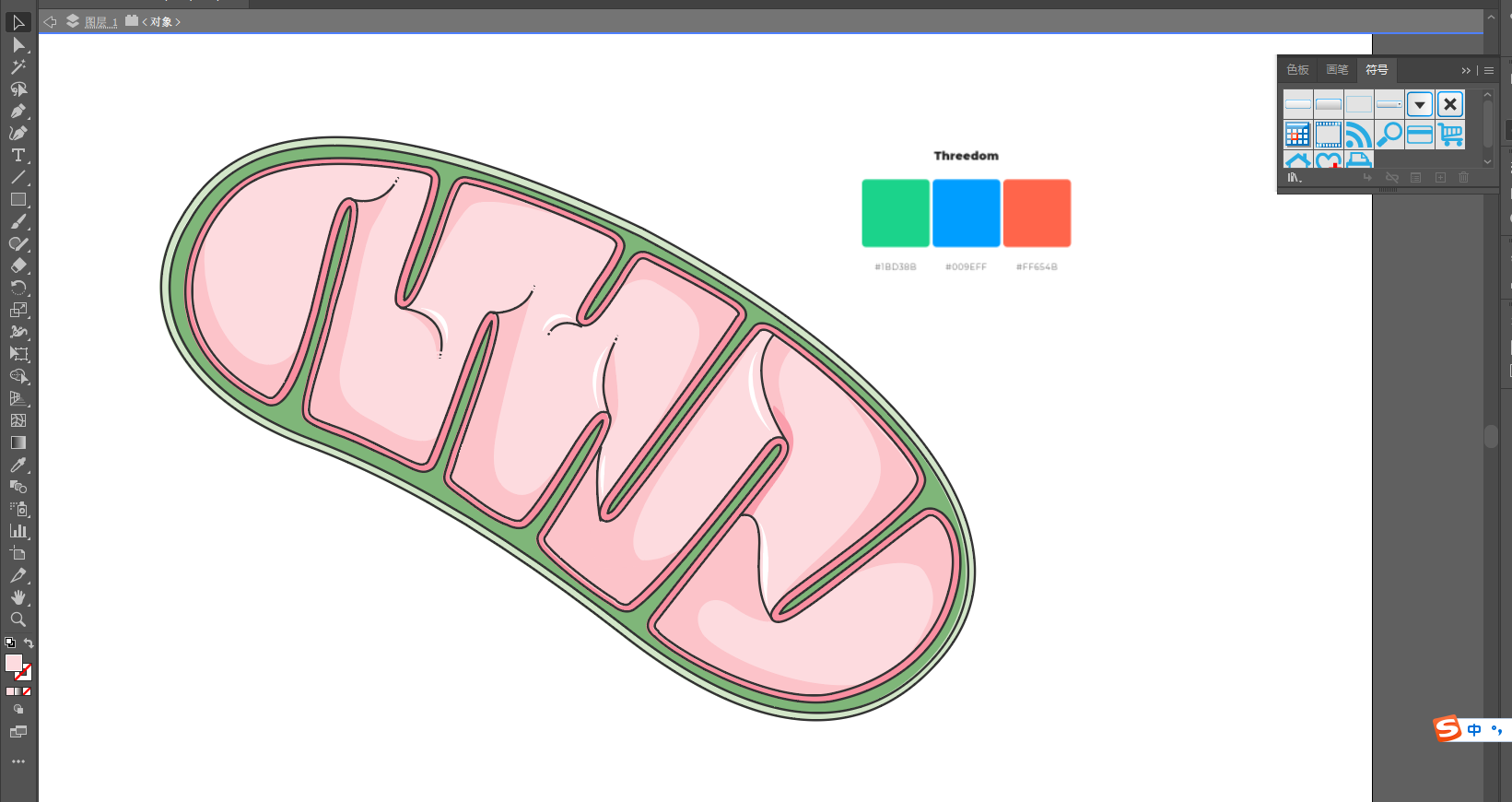Open Edit Toolbar three-dots button
Screen dimensions: 1512x802
point(18,761)
